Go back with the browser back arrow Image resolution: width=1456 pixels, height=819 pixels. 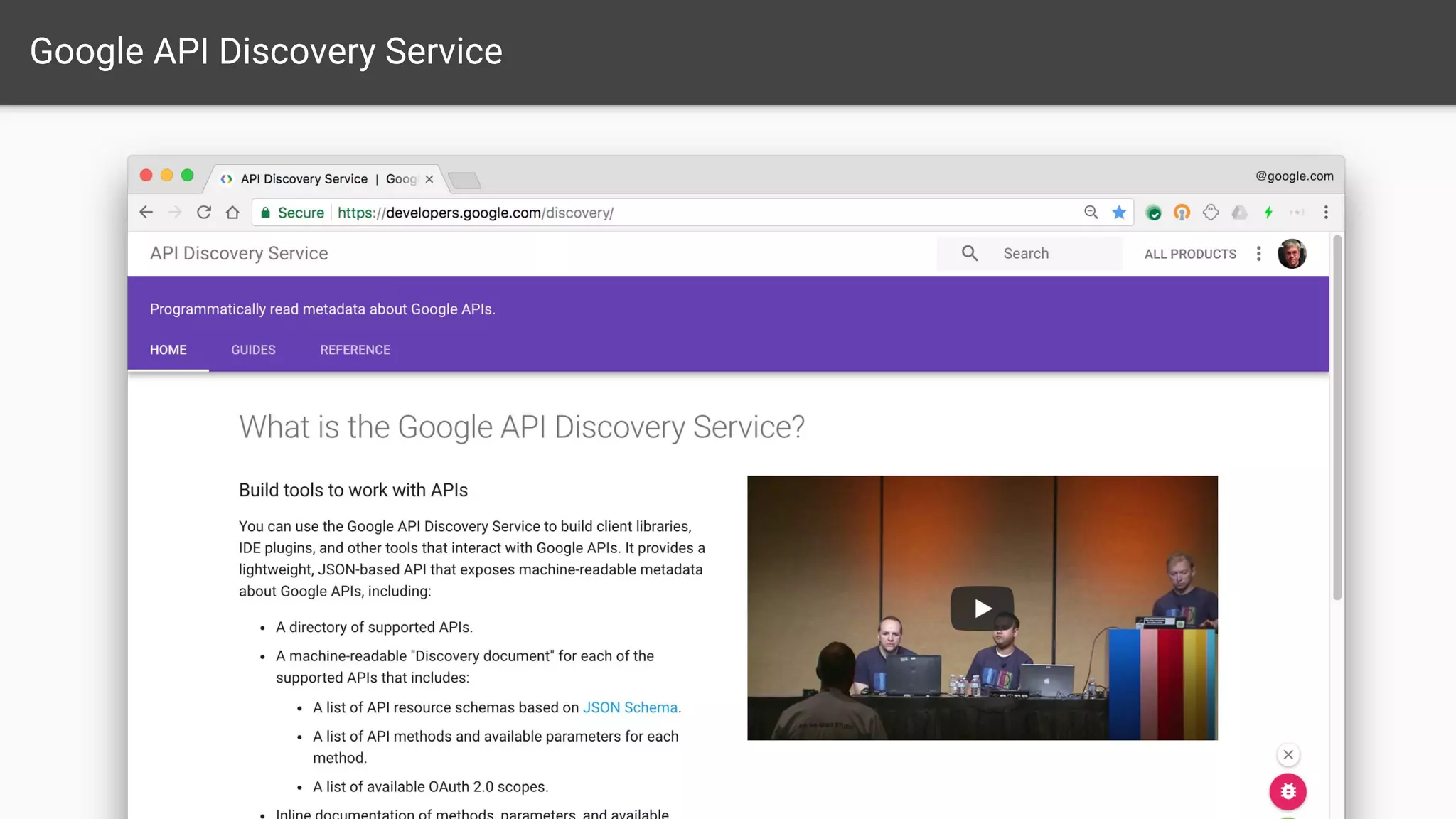[x=146, y=213]
